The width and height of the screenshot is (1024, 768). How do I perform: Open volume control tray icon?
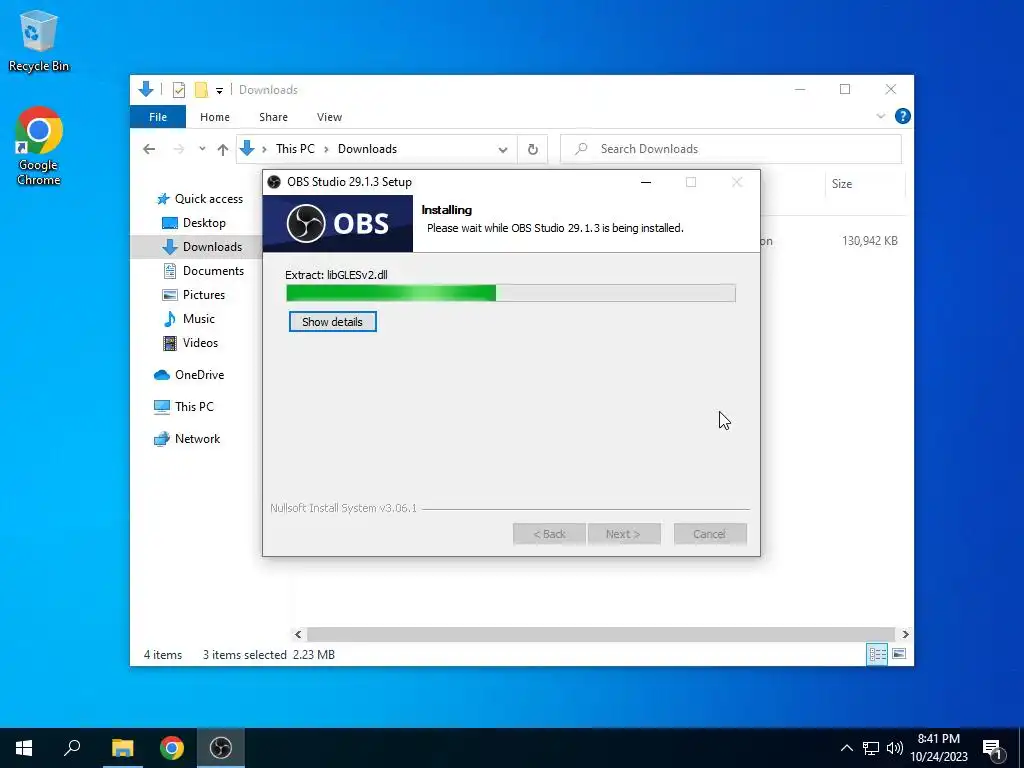pos(895,748)
